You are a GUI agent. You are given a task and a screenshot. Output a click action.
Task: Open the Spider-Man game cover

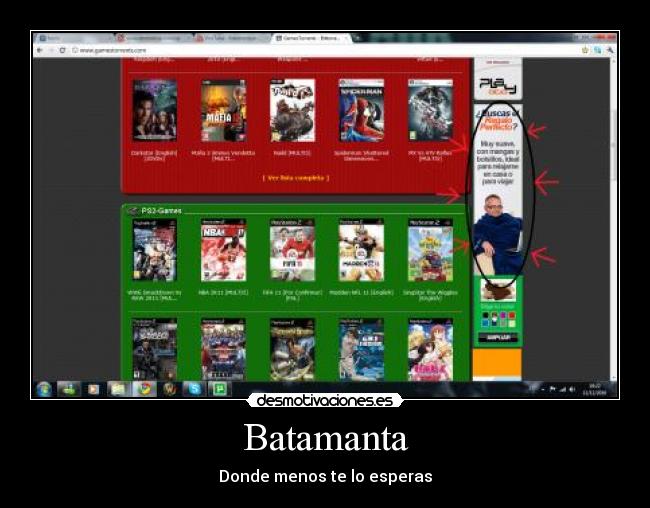(x=361, y=111)
